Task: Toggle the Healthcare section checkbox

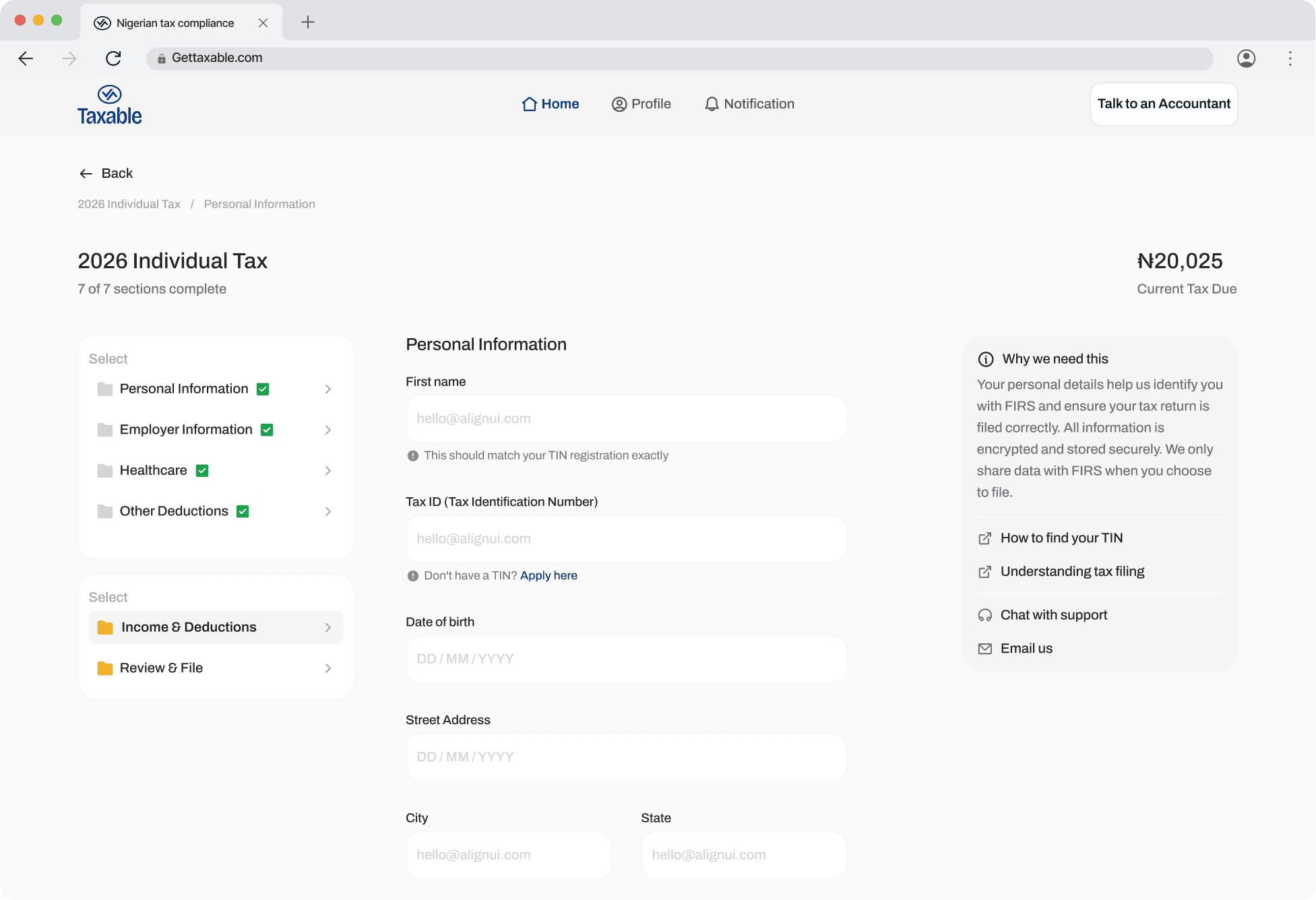Action: pyautogui.click(x=202, y=470)
